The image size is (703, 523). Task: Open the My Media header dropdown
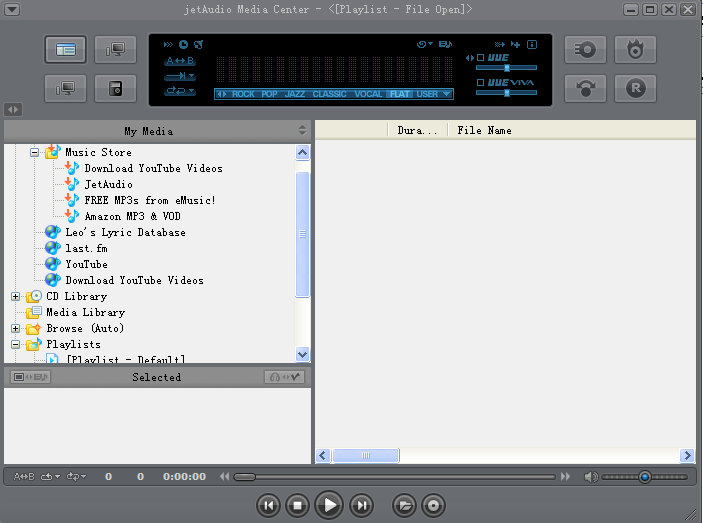pyautogui.click(x=302, y=131)
